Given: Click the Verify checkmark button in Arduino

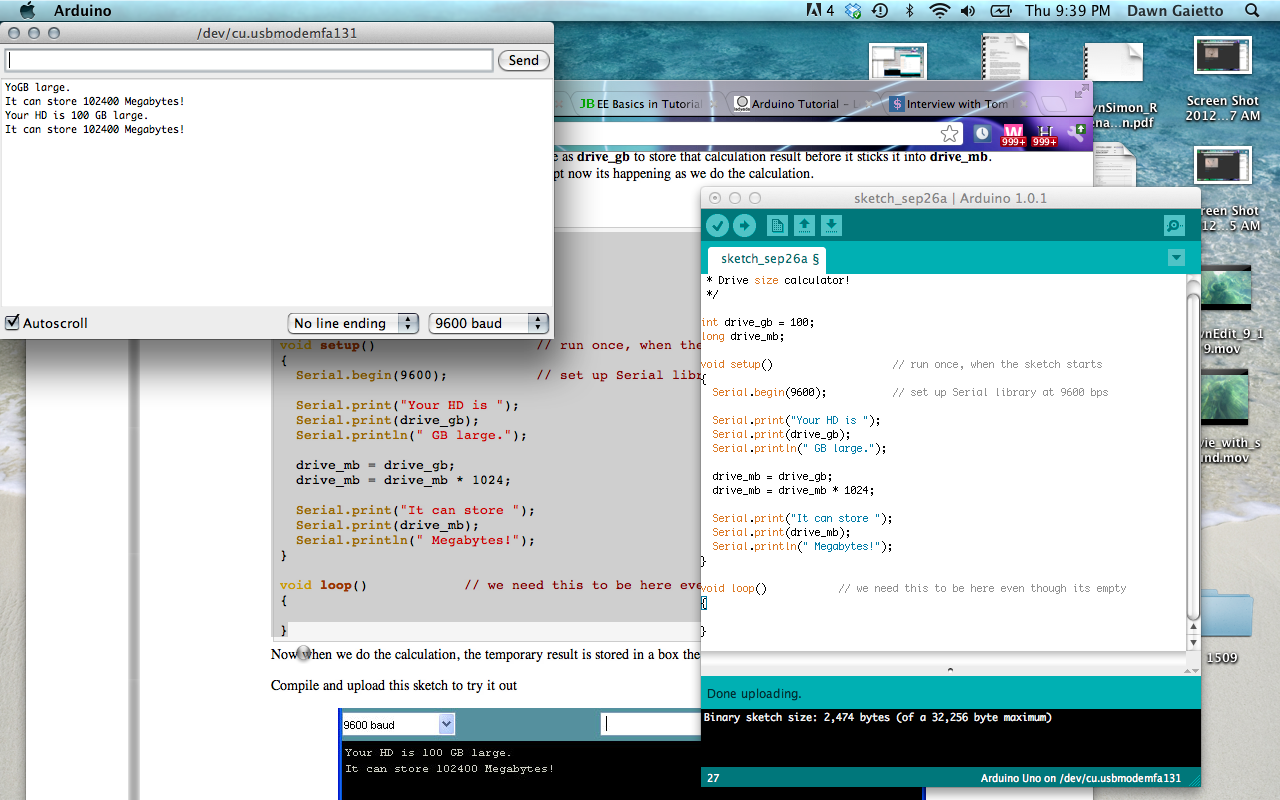Looking at the screenshot, I should point(717,226).
